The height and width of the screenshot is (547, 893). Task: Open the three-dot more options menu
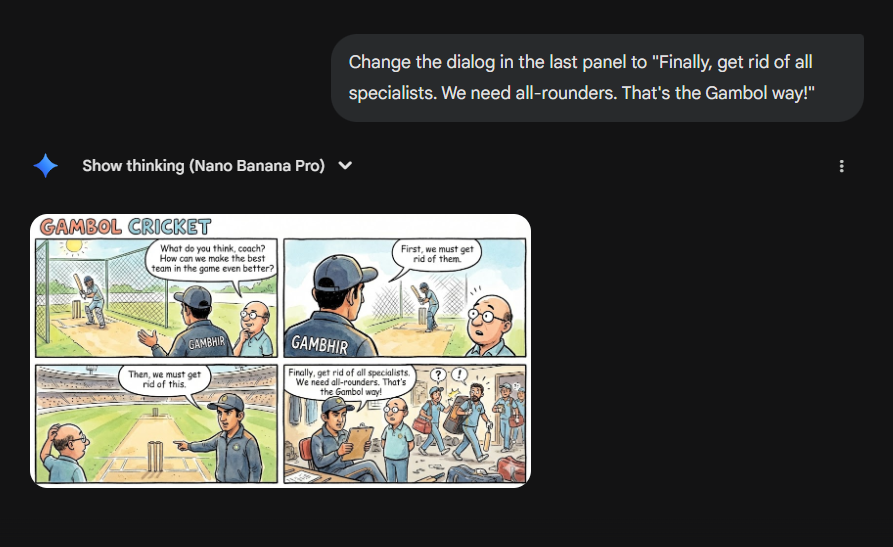841,166
